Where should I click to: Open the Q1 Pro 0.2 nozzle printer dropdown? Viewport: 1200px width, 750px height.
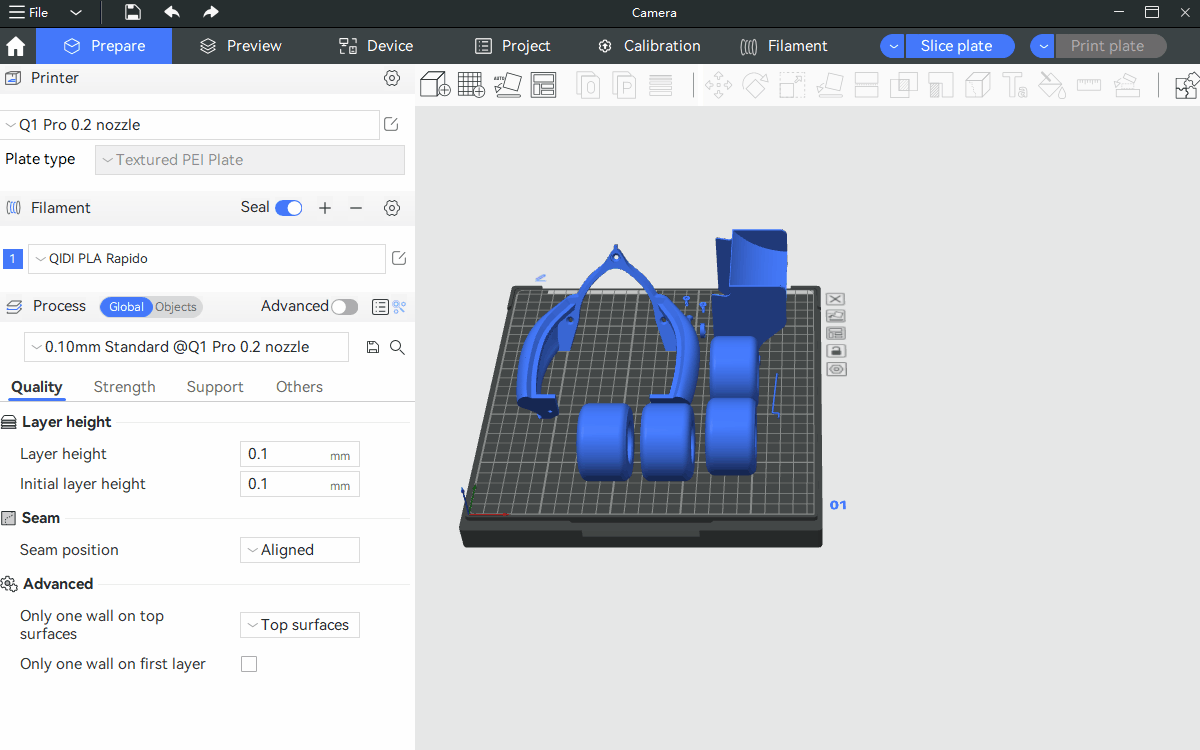click(x=190, y=125)
